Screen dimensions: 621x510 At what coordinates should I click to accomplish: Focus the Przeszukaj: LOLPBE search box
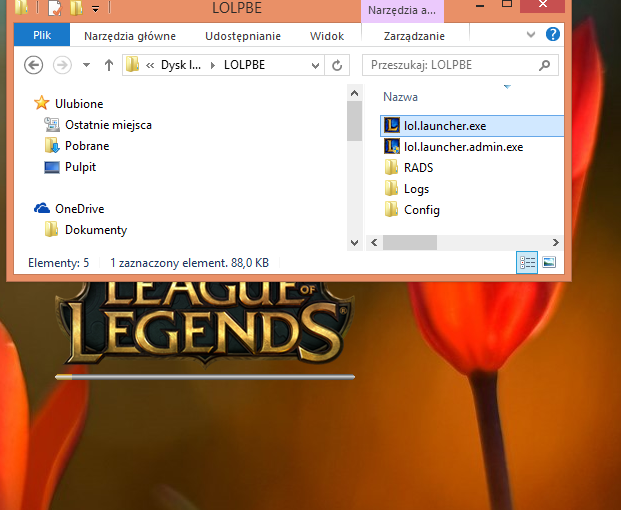460,65
